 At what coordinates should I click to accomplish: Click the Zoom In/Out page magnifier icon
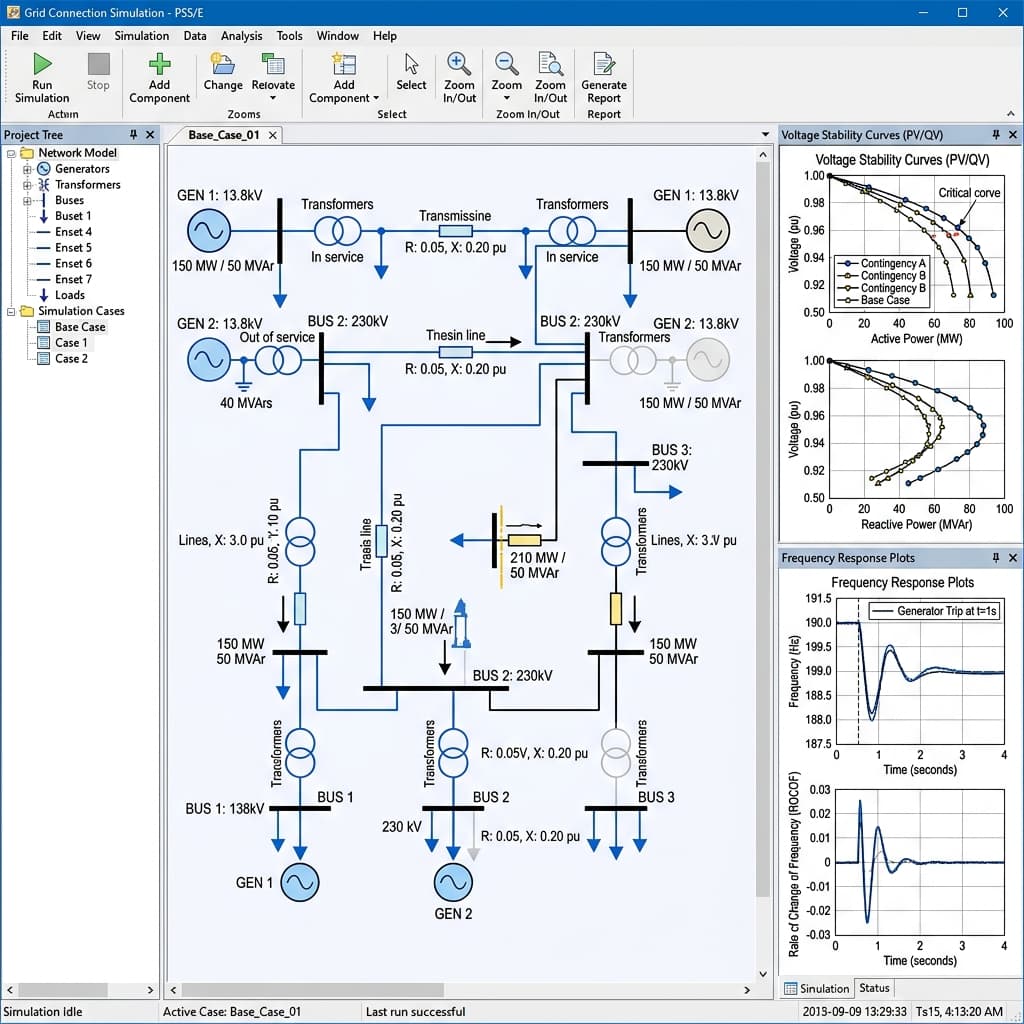click(x=551, y=63)
